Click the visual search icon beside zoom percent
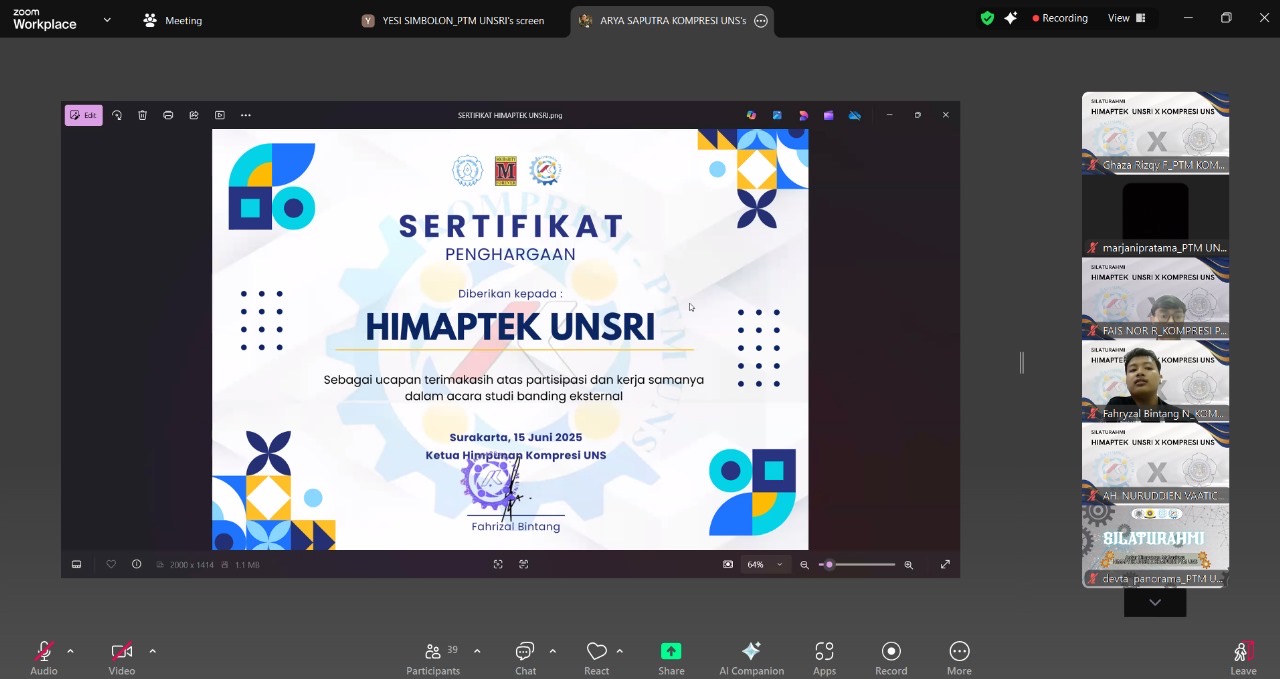1280x679 pixels. (x=728, y=564)
